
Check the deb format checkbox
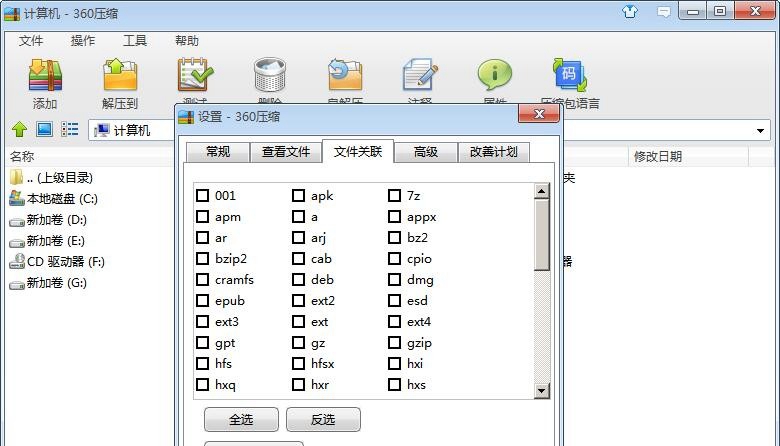click(298, 279)
